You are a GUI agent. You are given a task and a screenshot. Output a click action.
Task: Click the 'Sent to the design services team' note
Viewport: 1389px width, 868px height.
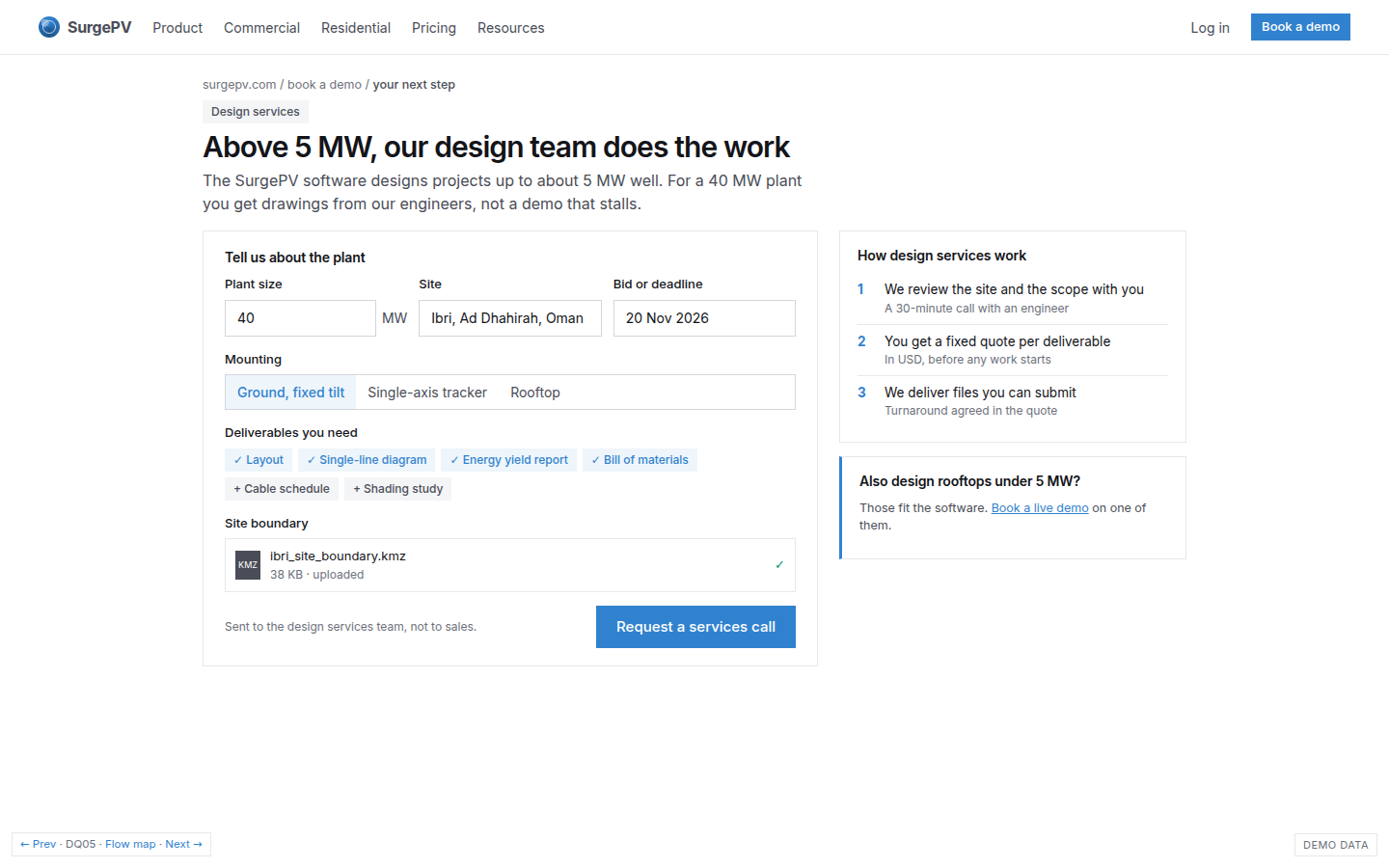pos(350,627)
